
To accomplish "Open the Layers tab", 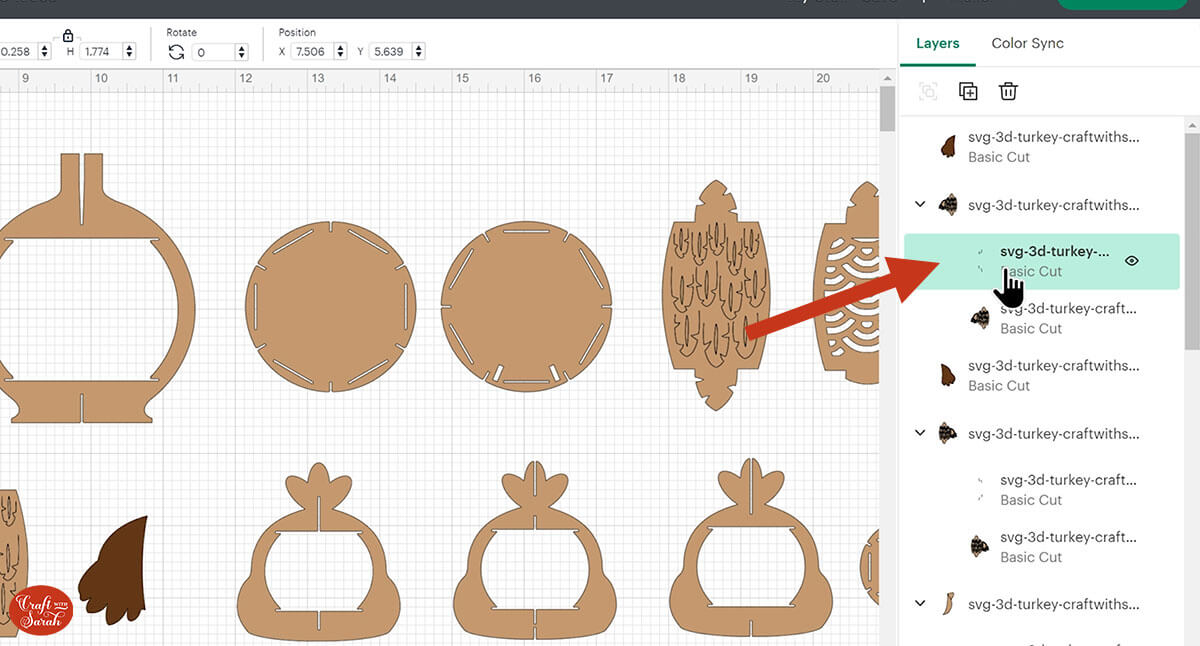I will point(937,44).
